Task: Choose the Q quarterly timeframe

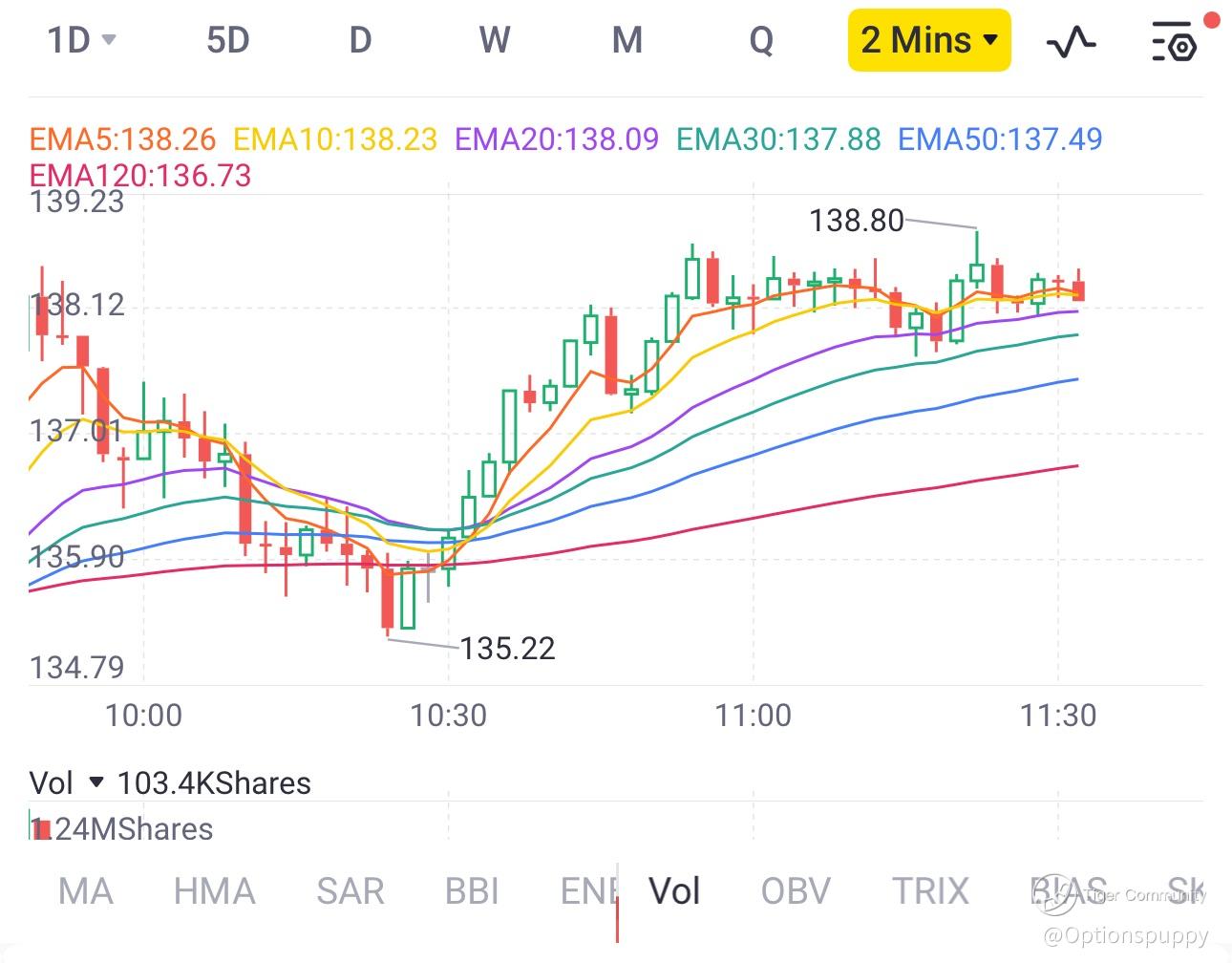Action: [761, 40]
